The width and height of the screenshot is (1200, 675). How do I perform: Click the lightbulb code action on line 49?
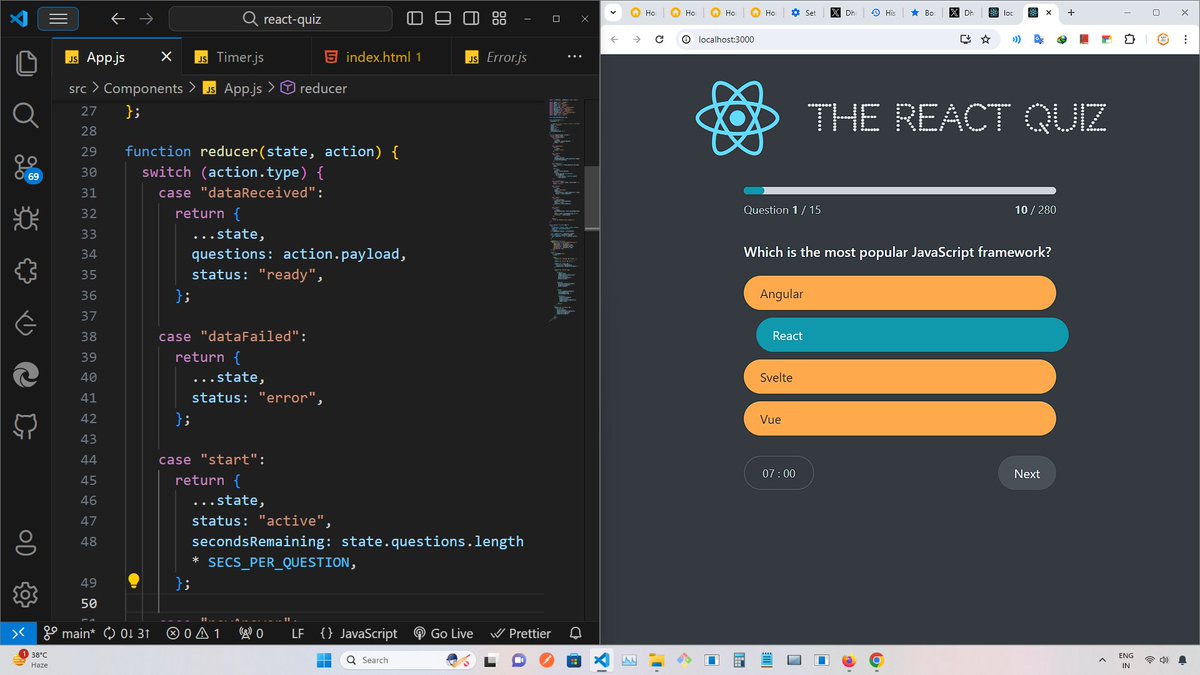tap(134, 581)
